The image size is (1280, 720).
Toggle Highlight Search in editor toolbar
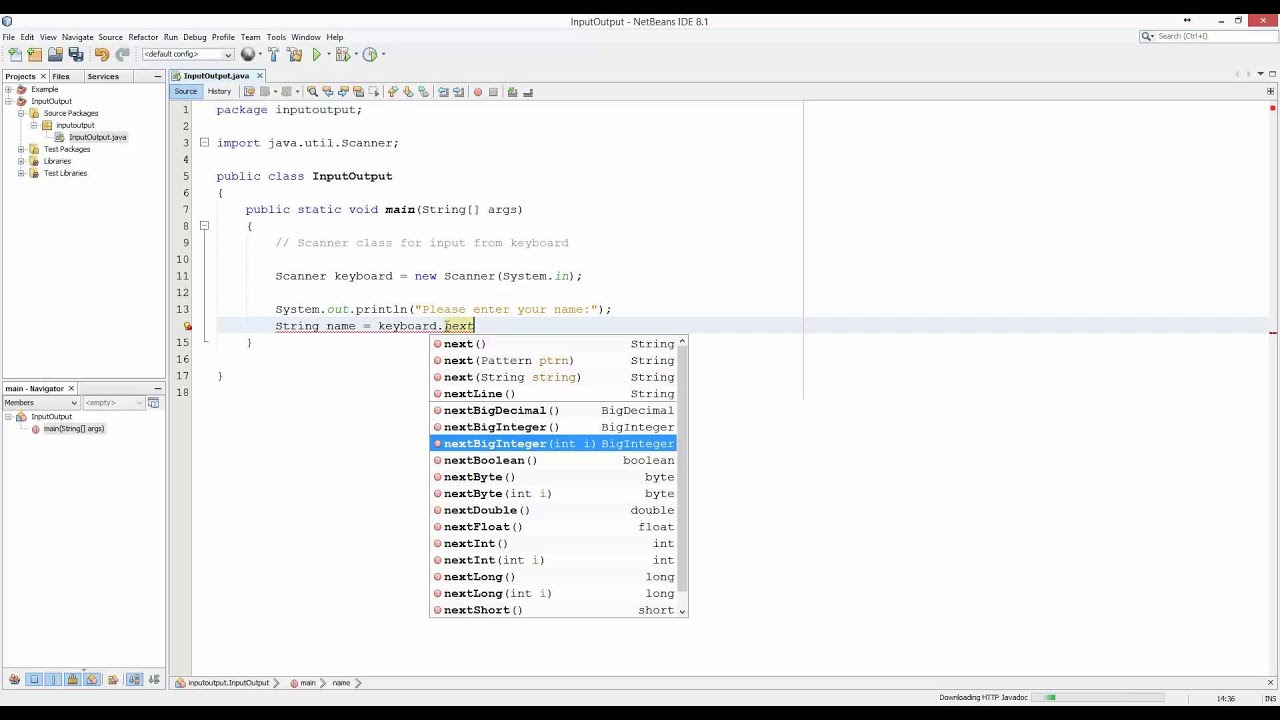tap(358, 92)
